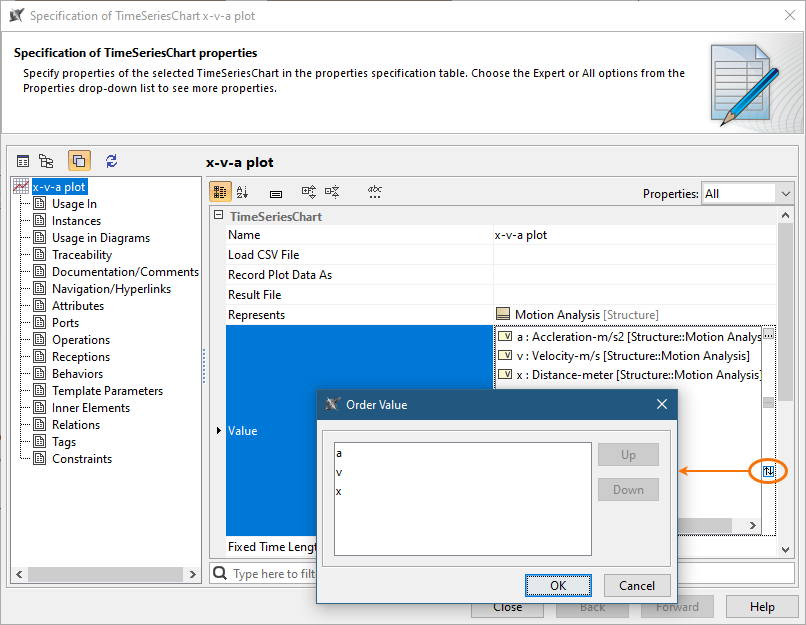Viewport: 806px width, 625px height.
Task: Select Traceability in the left tree
Action: (82, 255)
